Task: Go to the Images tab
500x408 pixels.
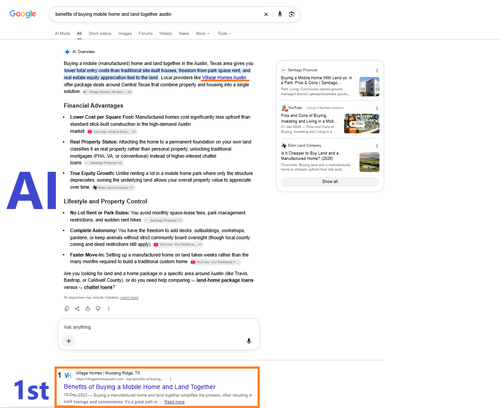Action: [x=125, y=33]
